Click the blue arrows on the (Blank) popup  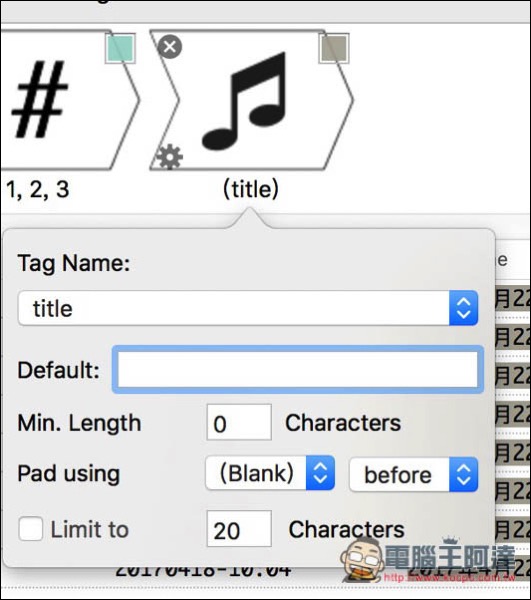click(321, 473)
